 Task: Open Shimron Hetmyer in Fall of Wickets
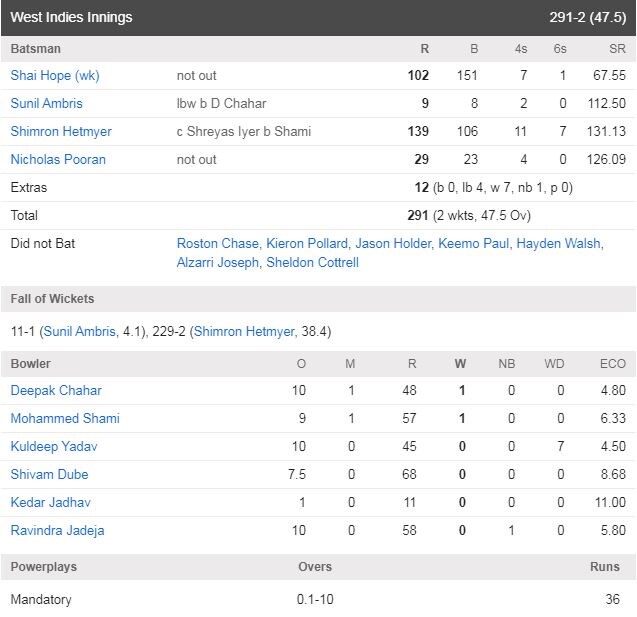point(244,331)
